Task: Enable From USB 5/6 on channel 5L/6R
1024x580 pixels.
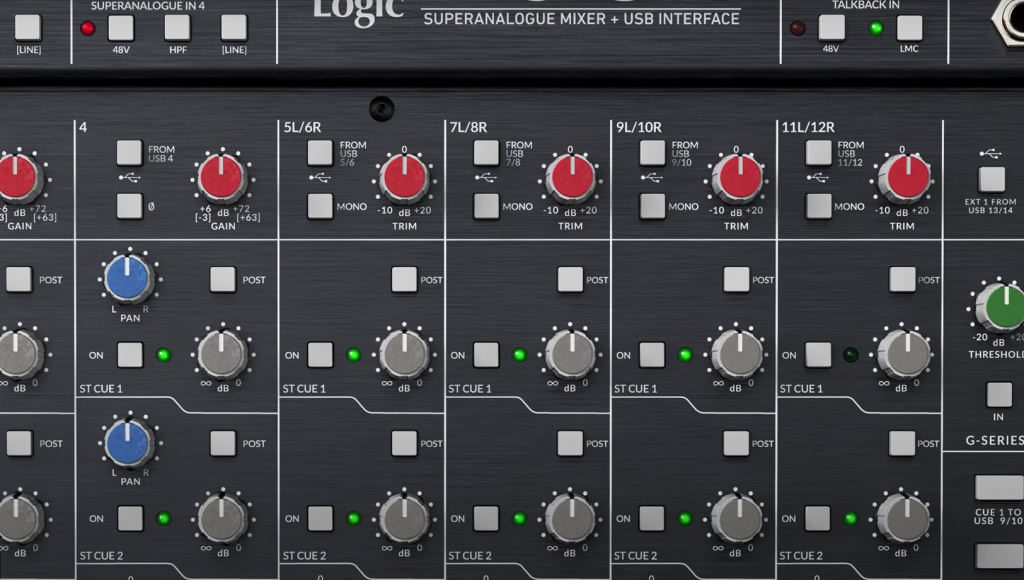Action: click(x=320, y=152)
